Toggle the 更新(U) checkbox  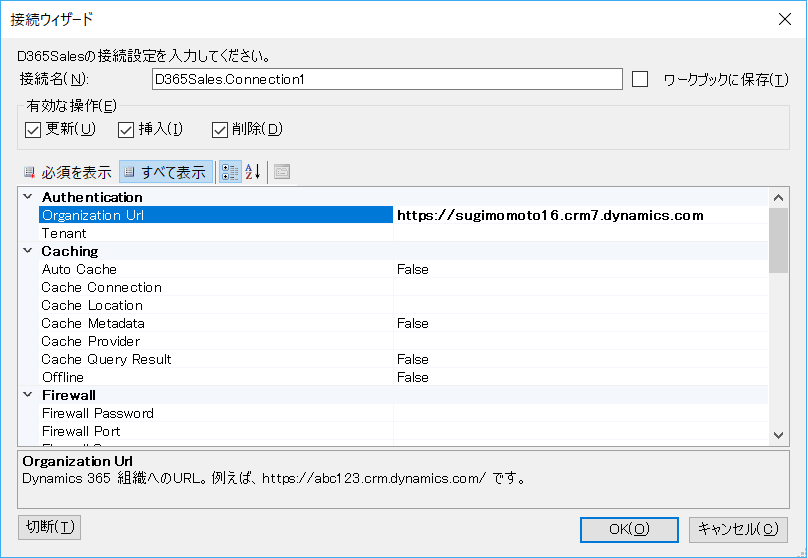point(33,130)
